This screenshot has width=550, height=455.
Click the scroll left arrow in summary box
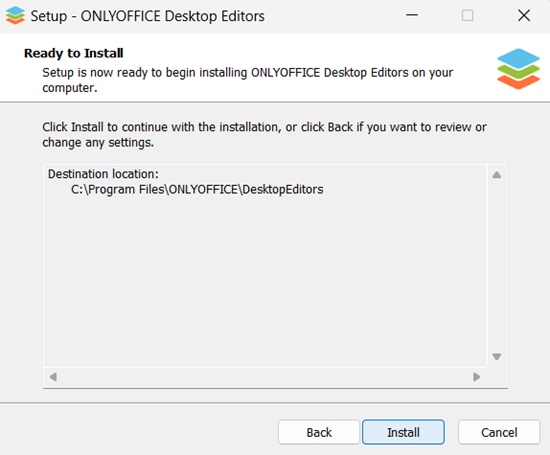[53, 377]
